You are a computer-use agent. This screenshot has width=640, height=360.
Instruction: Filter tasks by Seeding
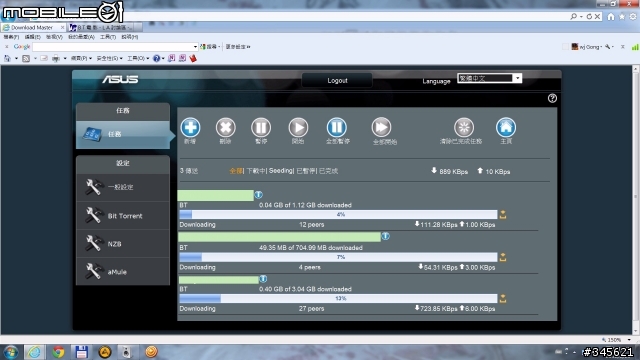(x=280, y=171)
